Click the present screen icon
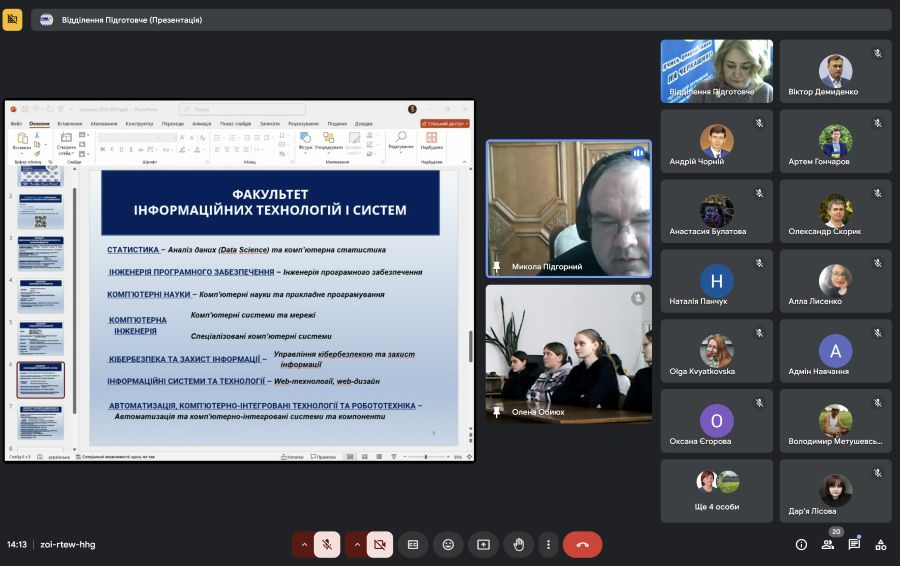Viewport: 900px width, 566px height. click(x=483, y=544)
